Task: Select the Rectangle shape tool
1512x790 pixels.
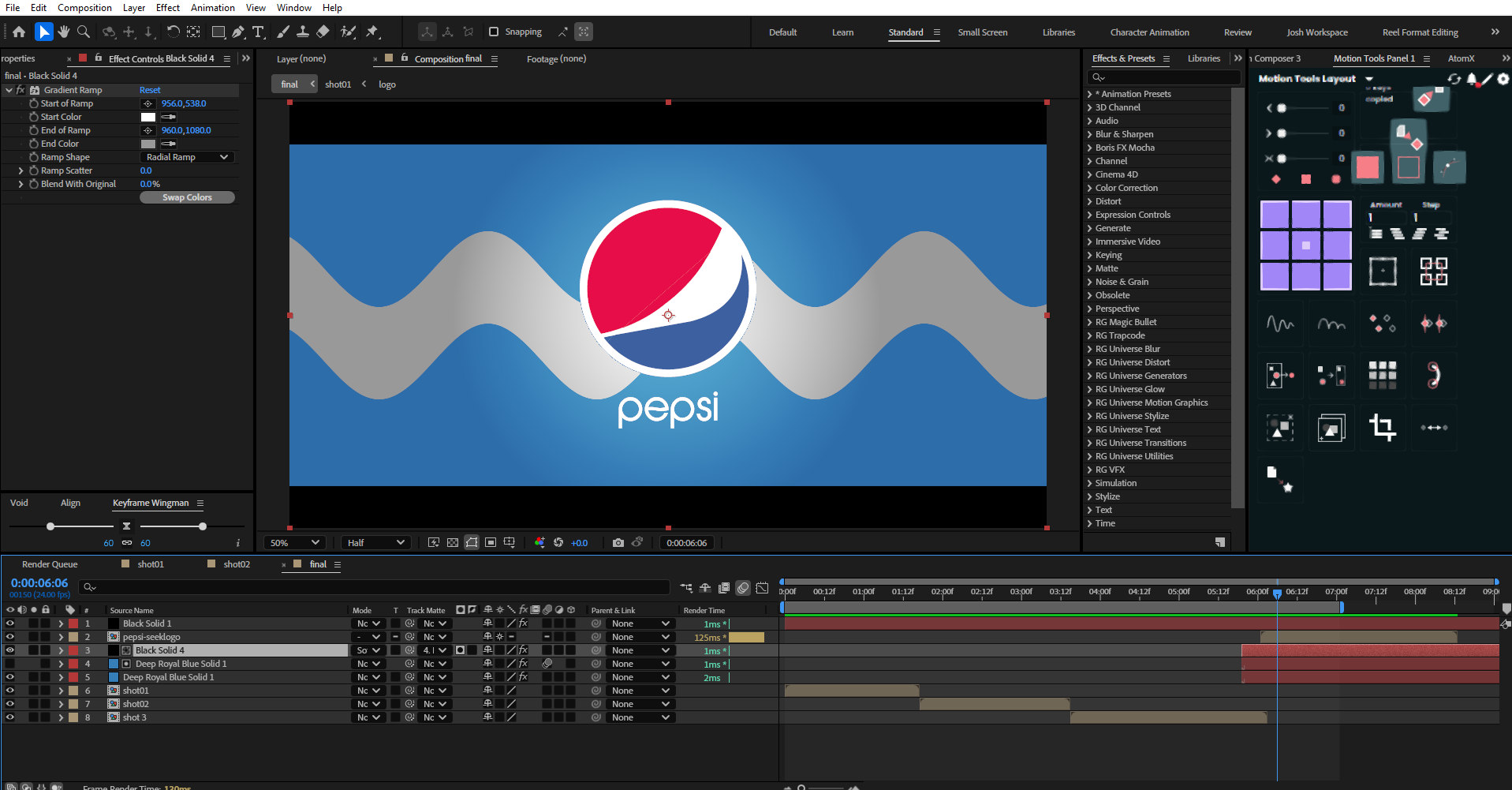Action: [218, 32]
